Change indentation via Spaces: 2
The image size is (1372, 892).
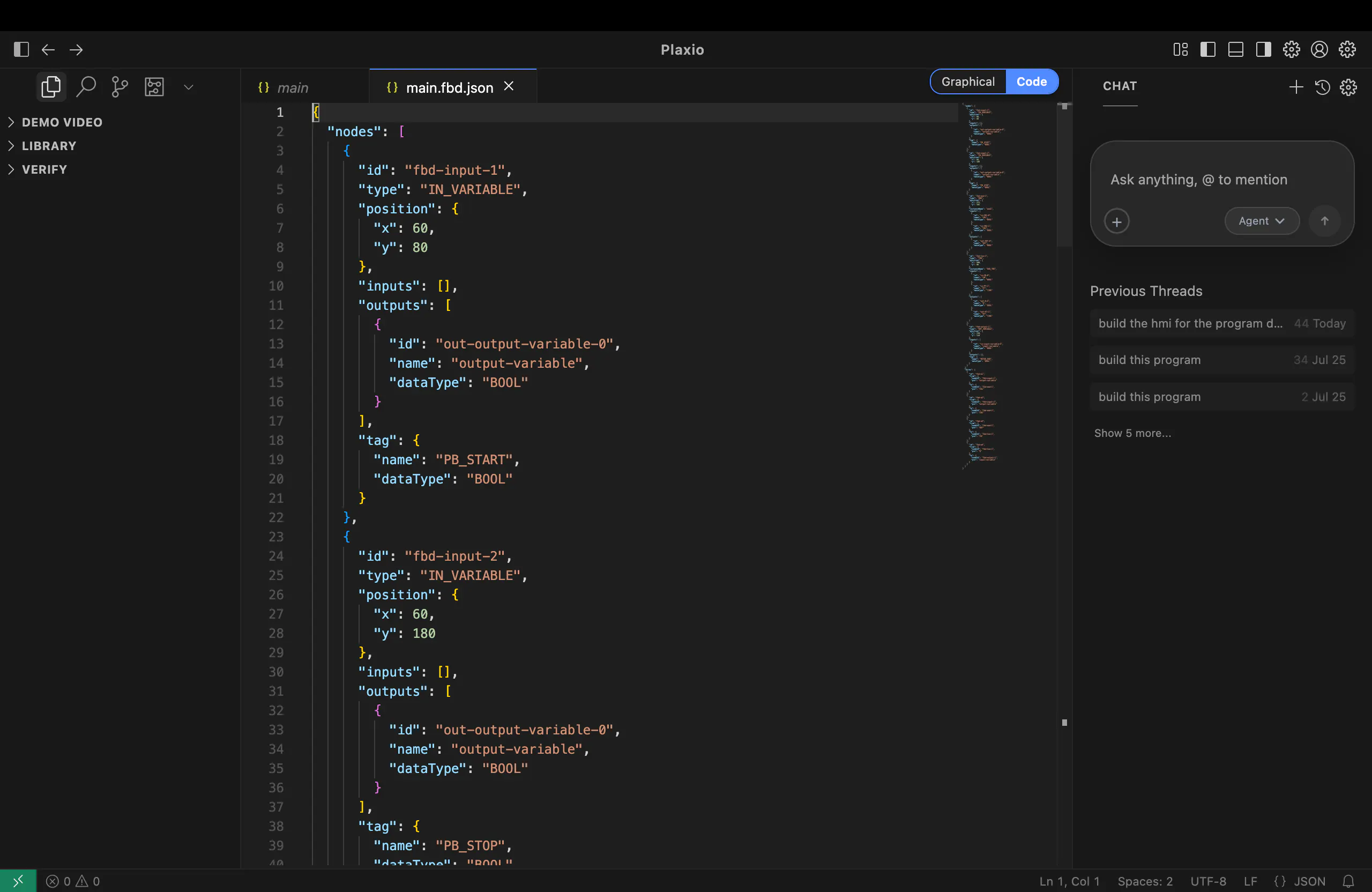[1145, 881]
